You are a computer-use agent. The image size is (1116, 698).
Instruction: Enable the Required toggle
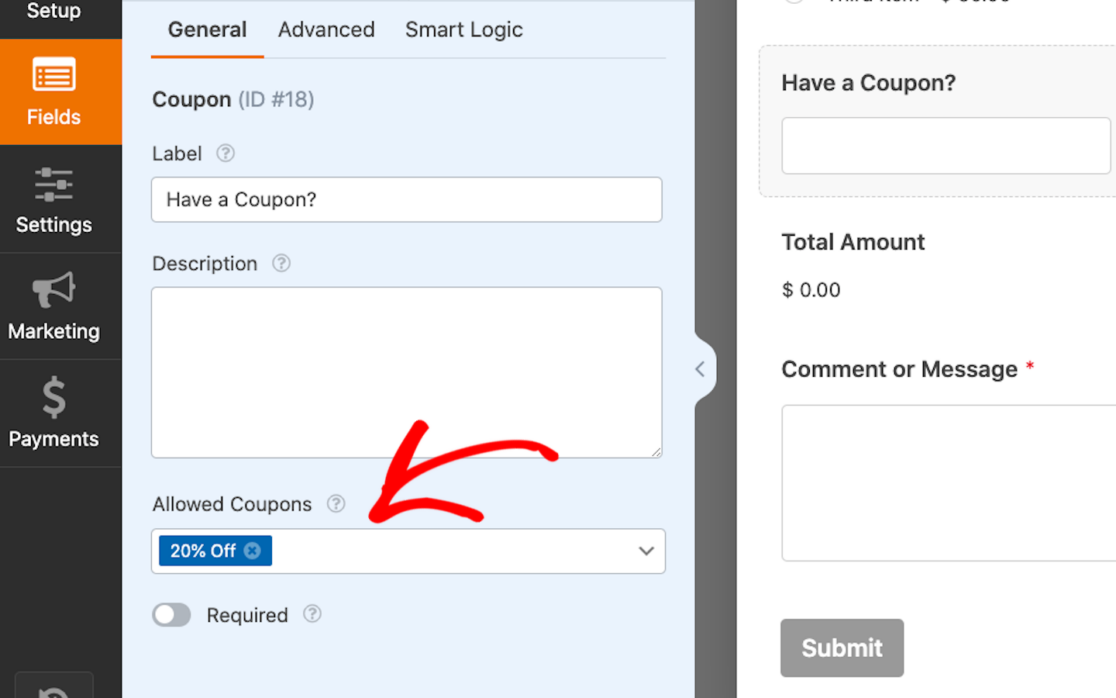click(x=172, y=615)
